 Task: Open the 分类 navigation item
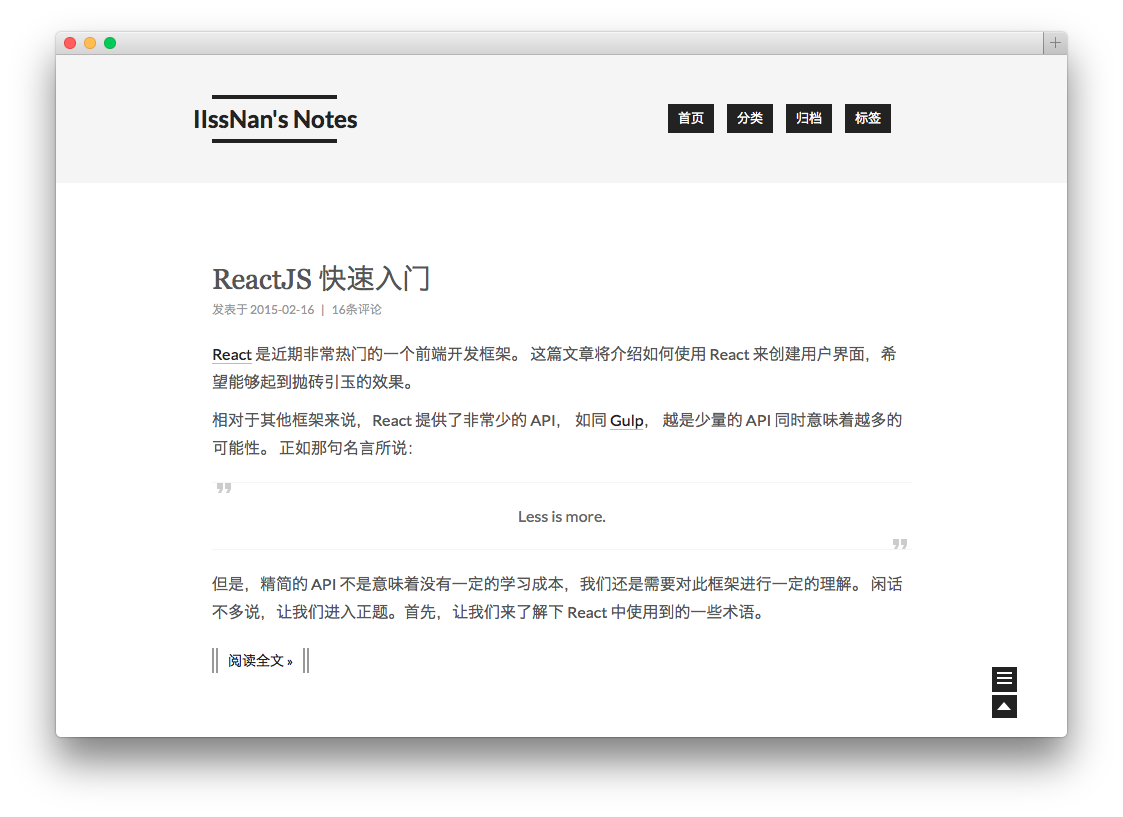click(x=749, y=118)
